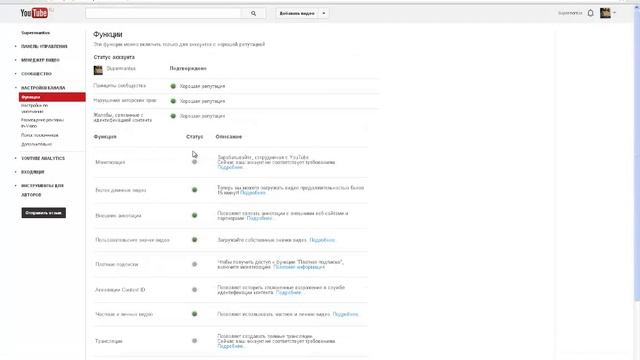Viewport: 640px width, 360px height.
Task: Click green dot for Пользовательские значки видео
Action: [x=195, y=240]
